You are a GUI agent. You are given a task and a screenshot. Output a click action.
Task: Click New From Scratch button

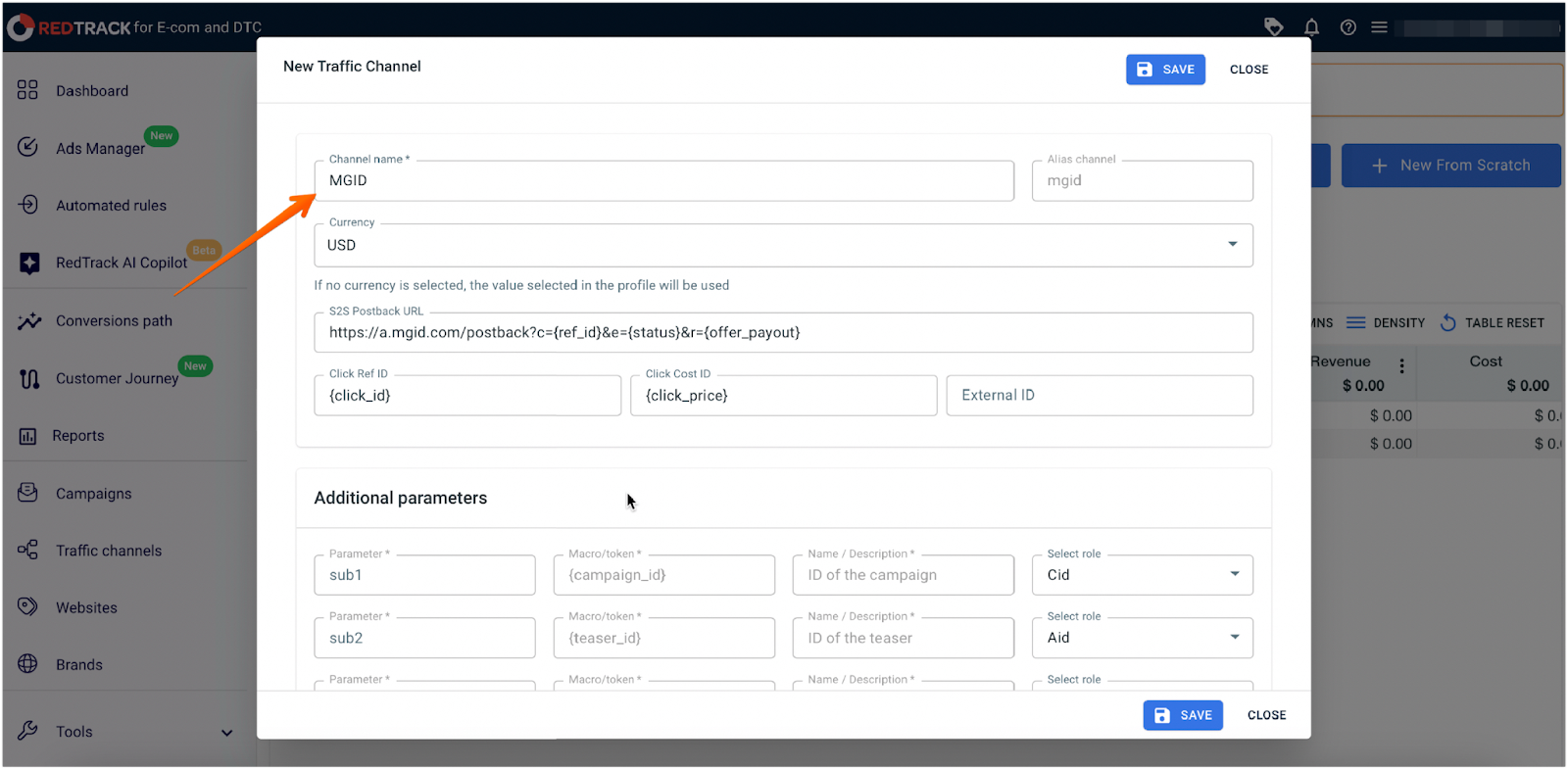[x=1450, y=166]
